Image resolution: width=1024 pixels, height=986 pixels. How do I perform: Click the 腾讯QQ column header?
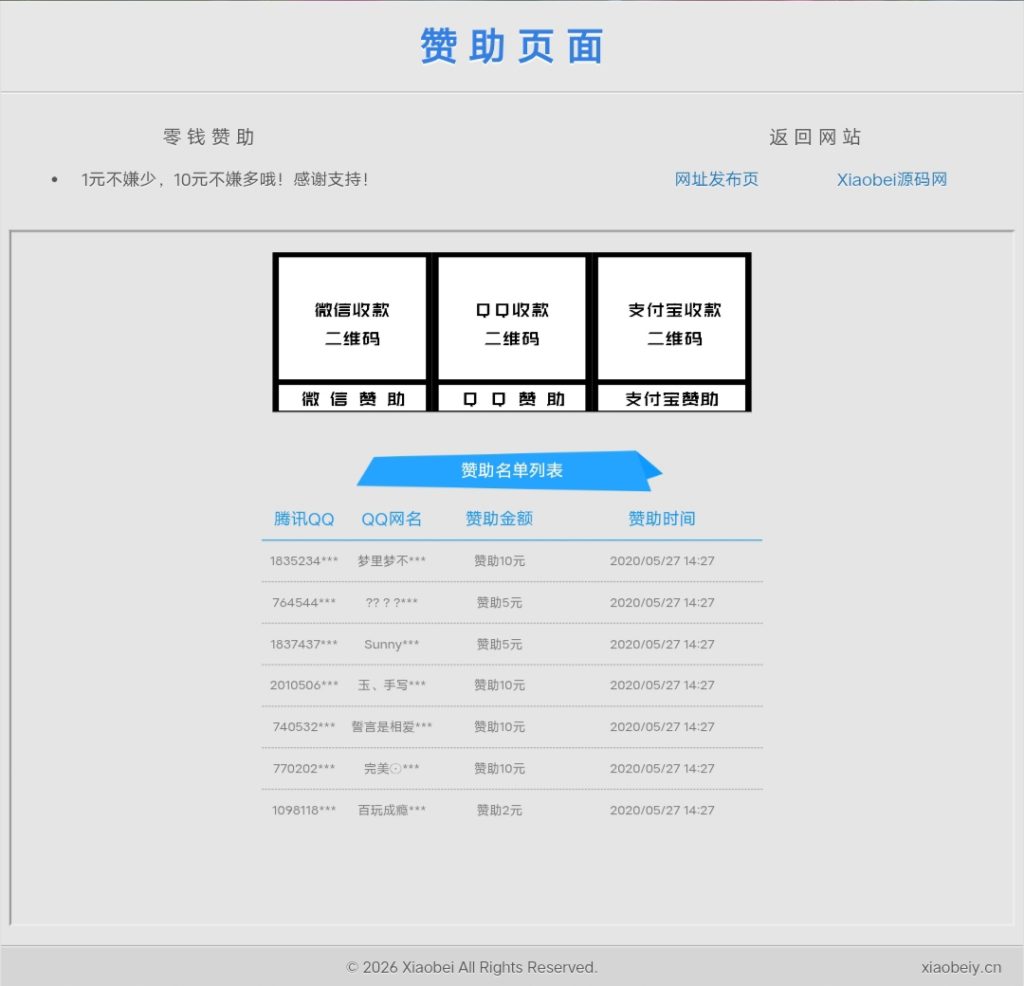coord(304,519)
